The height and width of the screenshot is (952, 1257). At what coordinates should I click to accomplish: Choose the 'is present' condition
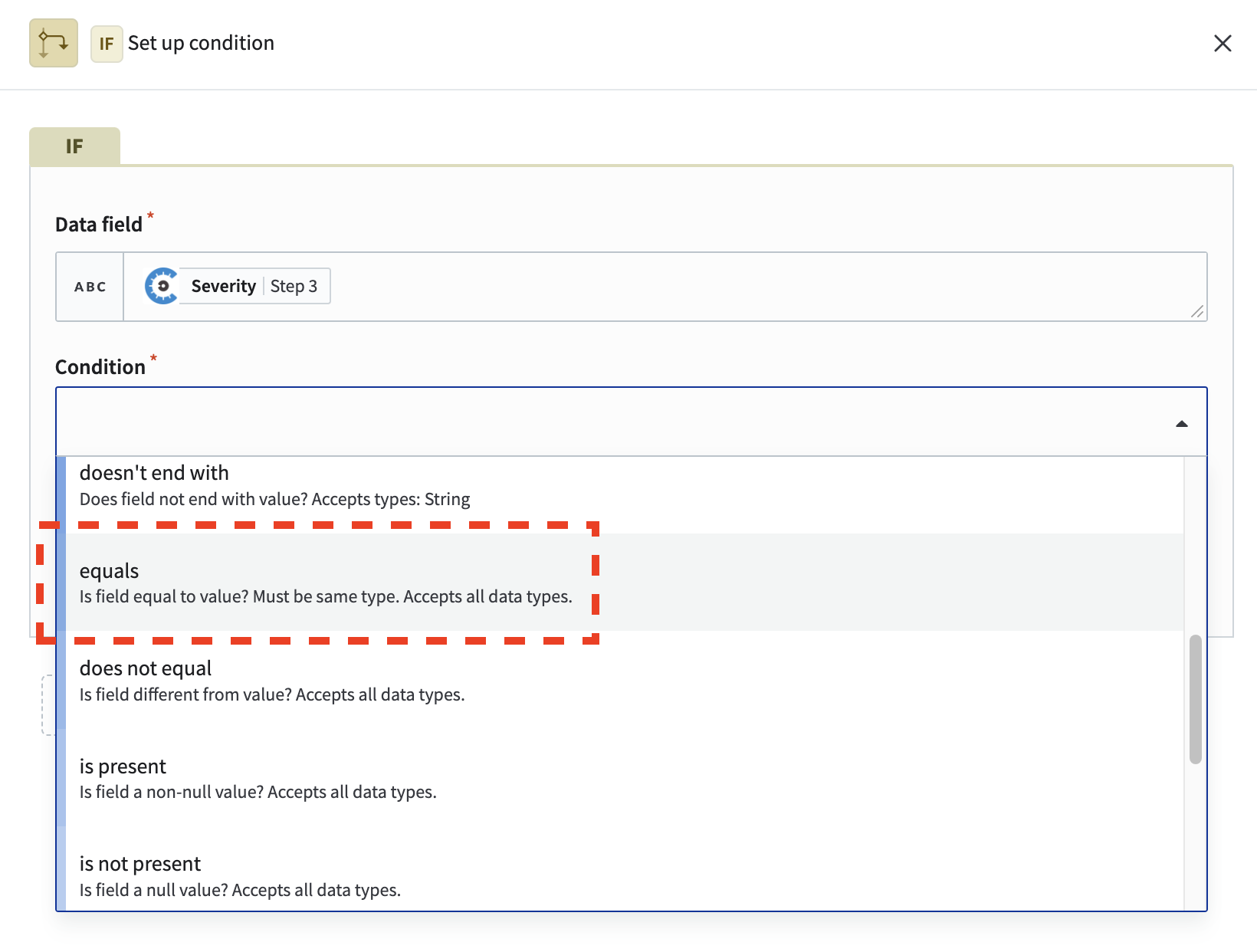pos(625,778)
